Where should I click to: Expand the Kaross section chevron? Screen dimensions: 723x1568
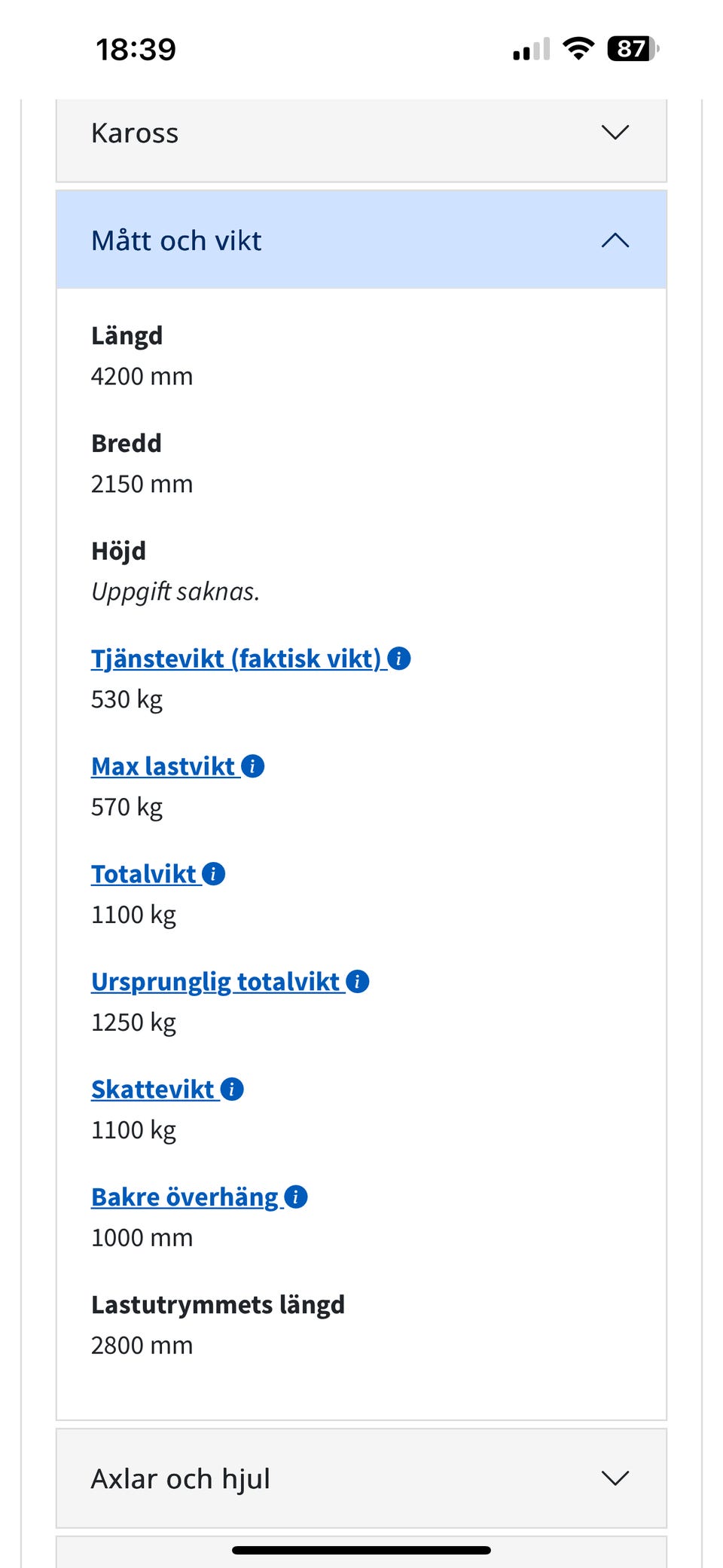[x=615, y=133]
